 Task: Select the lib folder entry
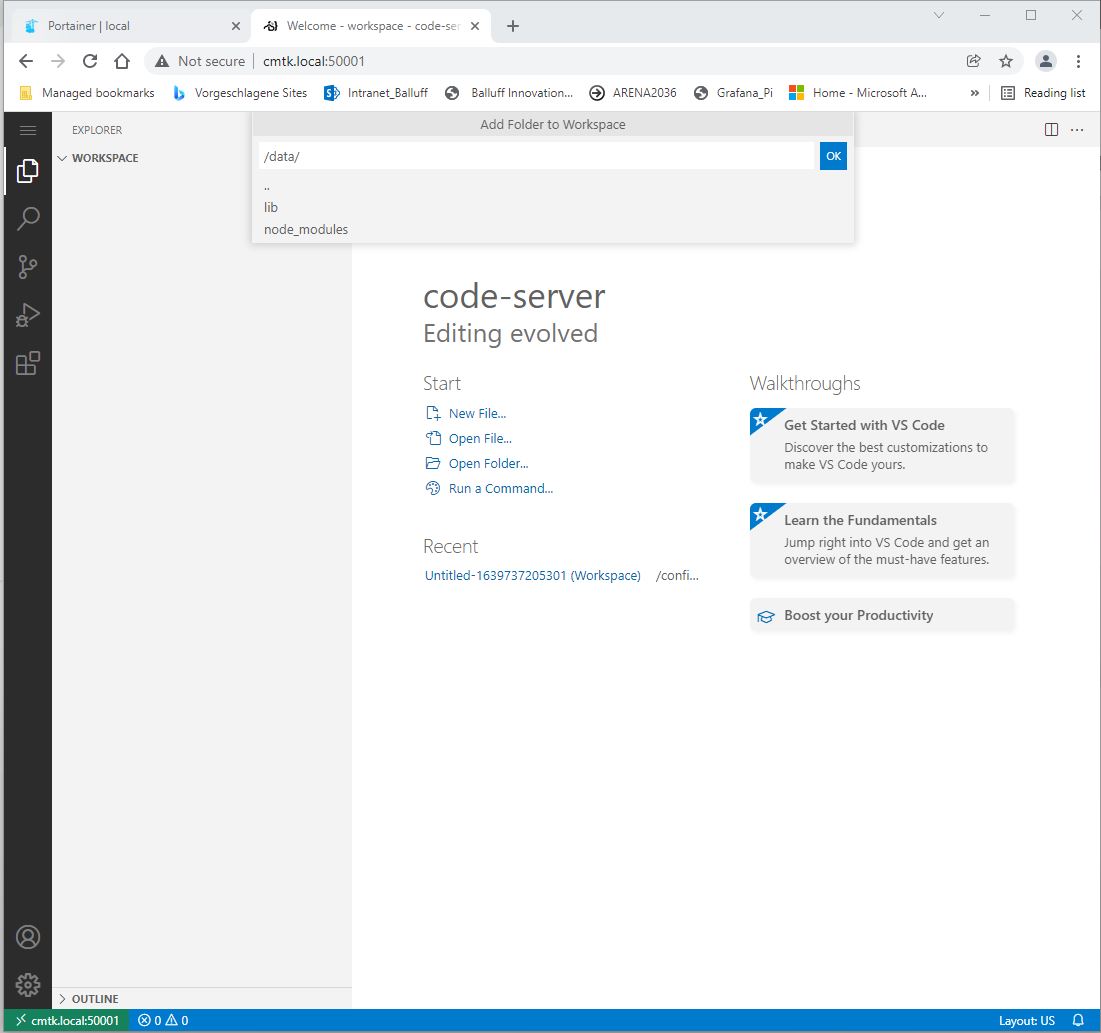click(271, 207)
